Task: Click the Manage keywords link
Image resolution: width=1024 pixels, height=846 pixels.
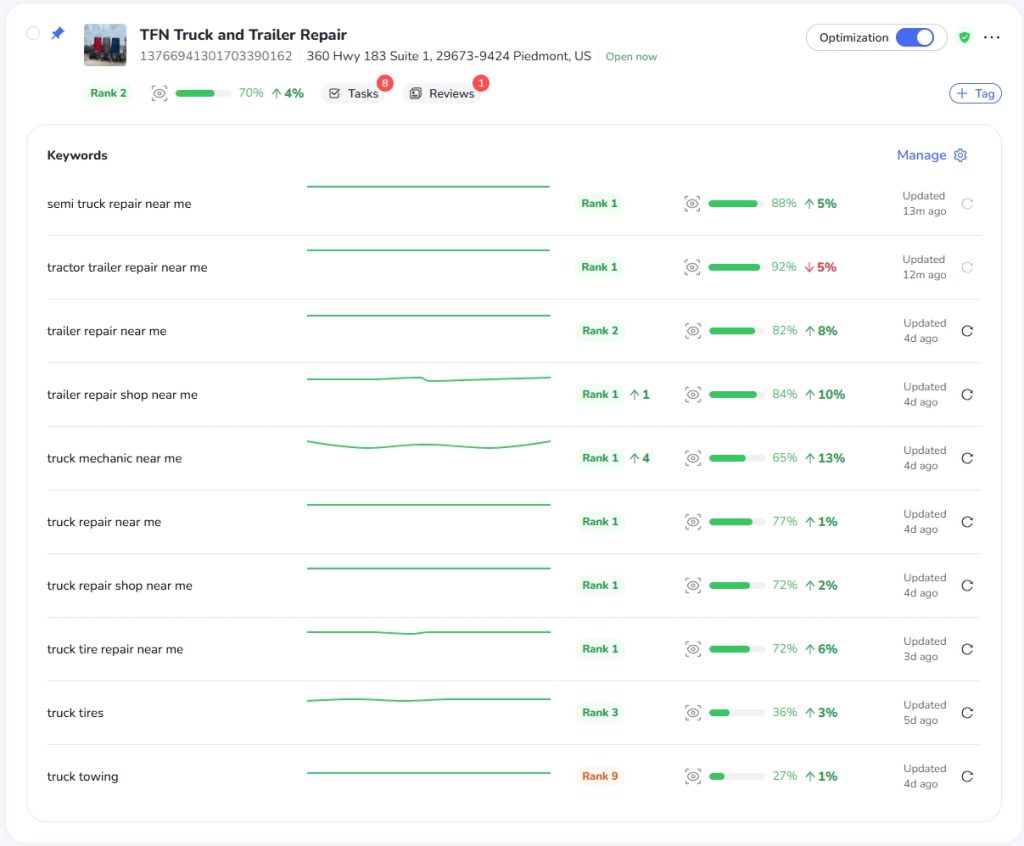Action: [x=921, y=155]
